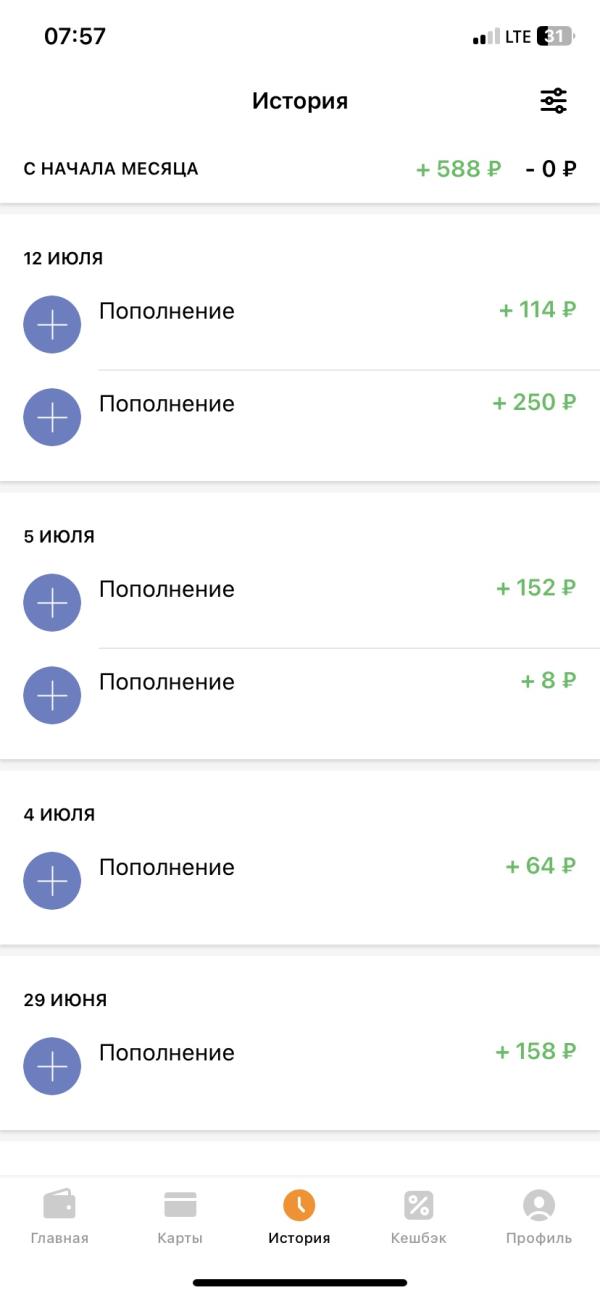Open the Пополнение +250 ₽ transaction
The image size is (600, 1297).
(300, 417)
